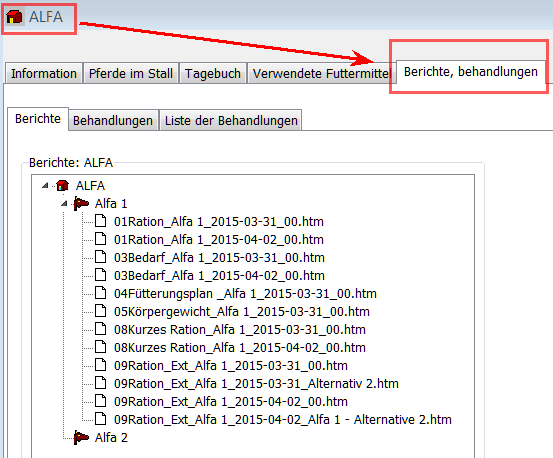Select report 08Kurzes Ration_Alfa 1_2015-04-02_00.htm

click(240, 347)
